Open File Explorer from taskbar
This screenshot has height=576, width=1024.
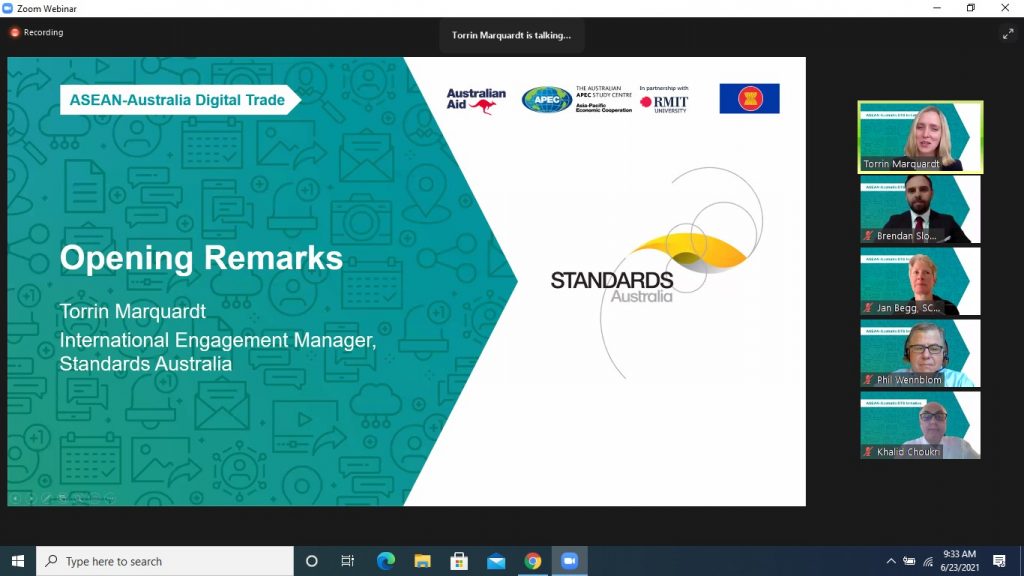(x=423, y=561)
